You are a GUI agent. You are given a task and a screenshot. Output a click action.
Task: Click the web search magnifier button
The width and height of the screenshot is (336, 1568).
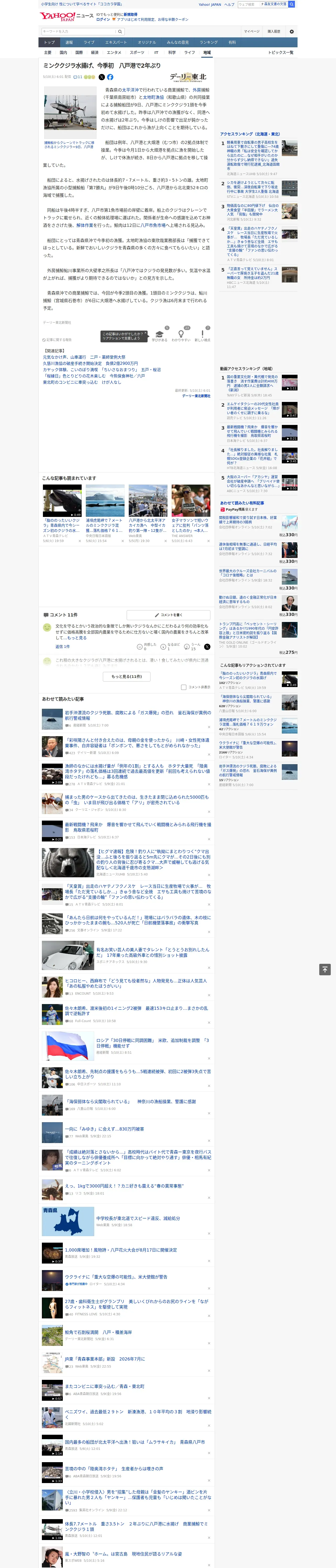pos(292,4)
